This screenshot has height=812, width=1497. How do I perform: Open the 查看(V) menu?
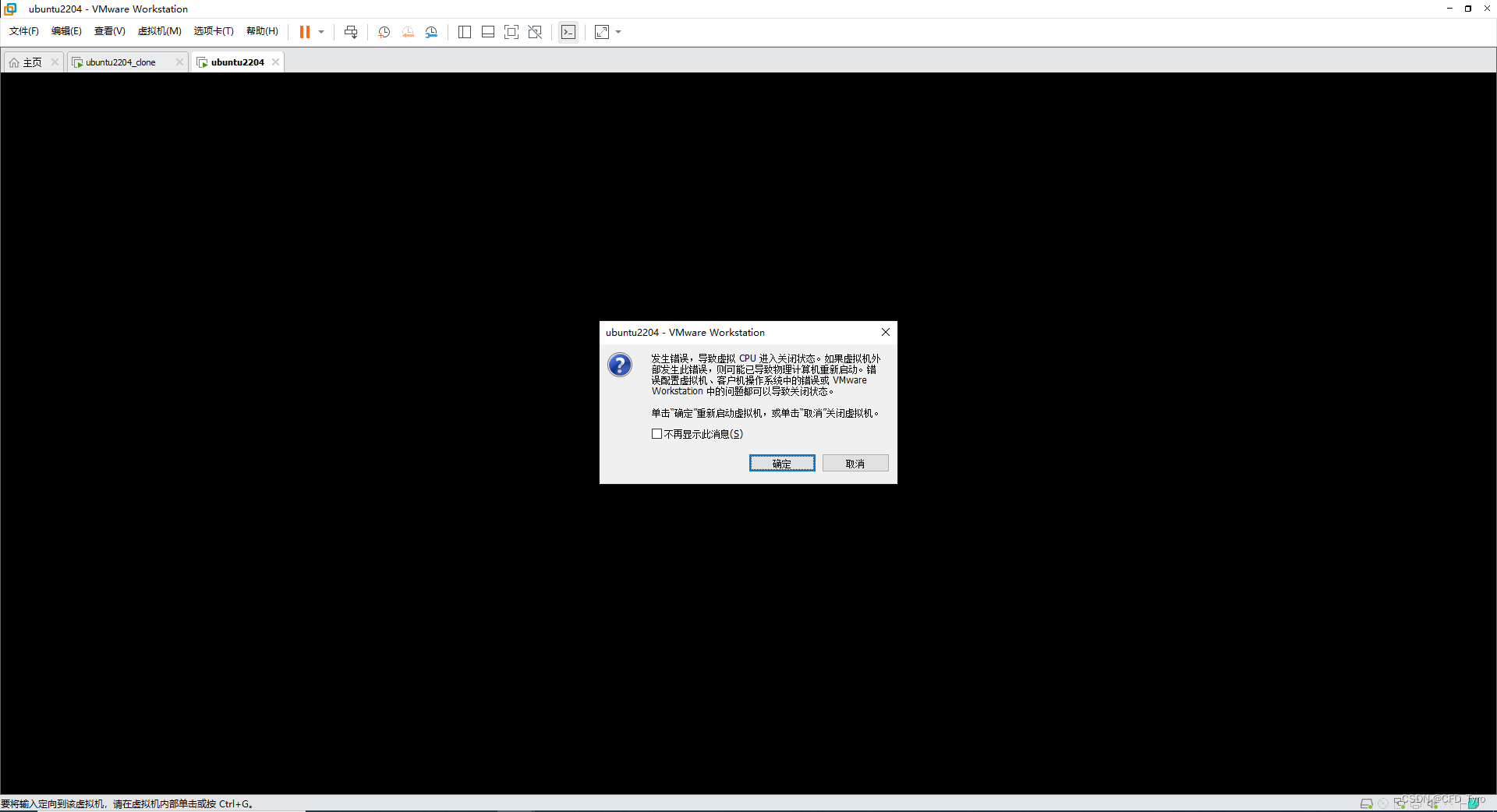[x=110, y=31]
